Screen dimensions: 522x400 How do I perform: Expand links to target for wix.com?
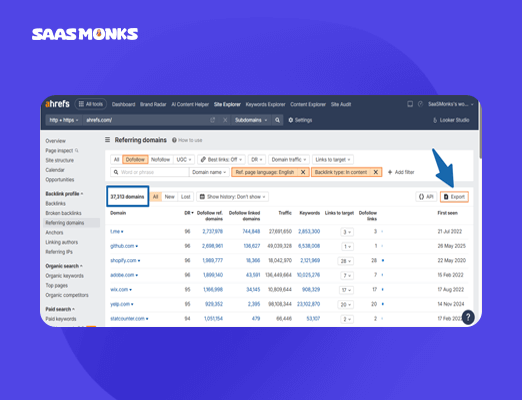[347, 290]
